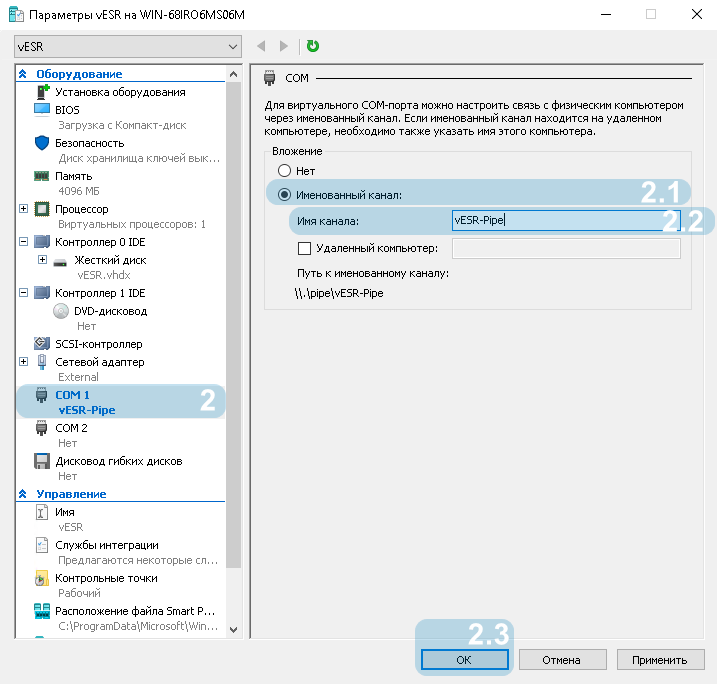Select the Контрольные точки tree item

(106, 578)
